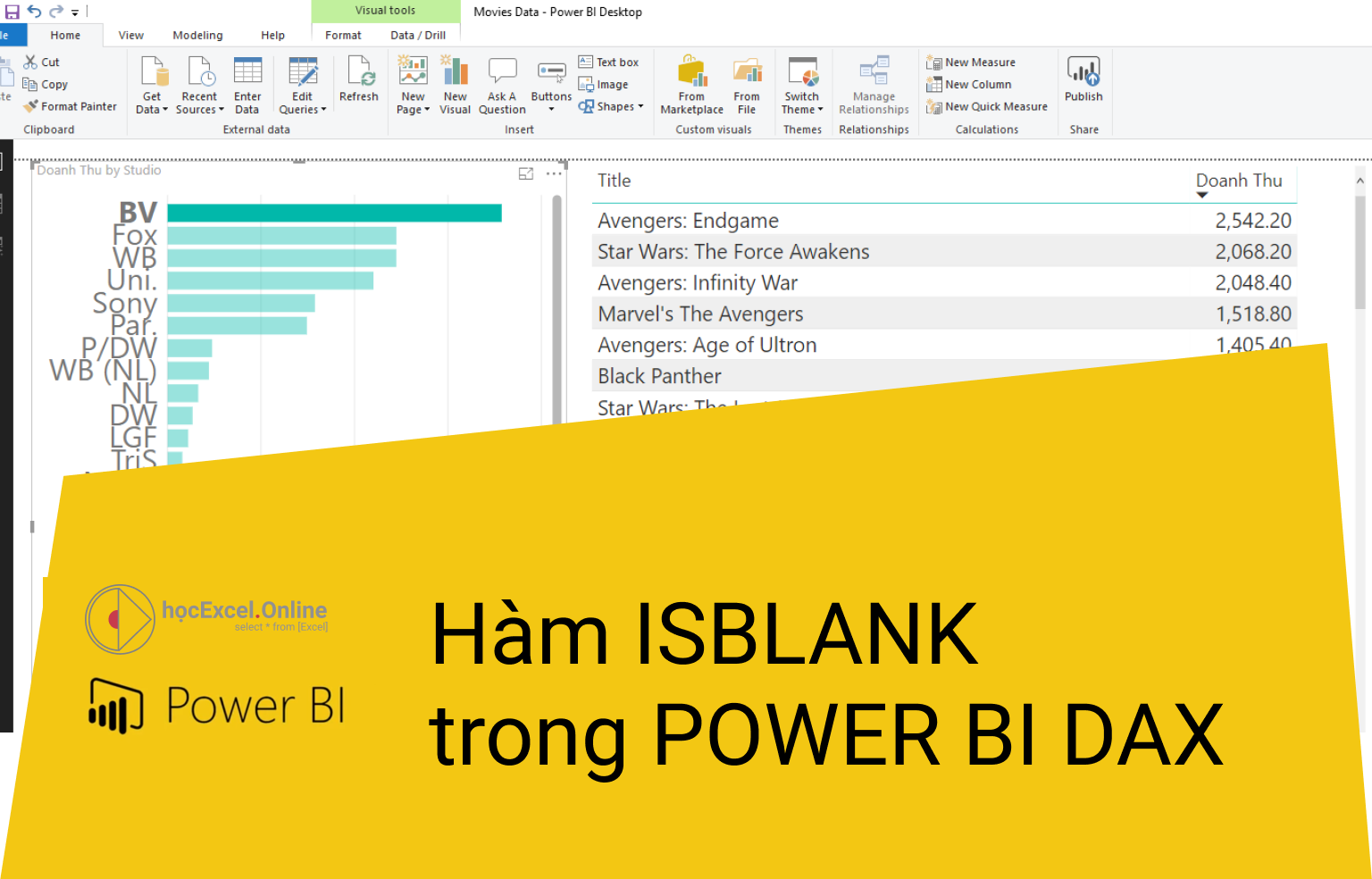1372x879 pixels.
Task: Select the Sony bar in chart
Action: coord(241,303)
